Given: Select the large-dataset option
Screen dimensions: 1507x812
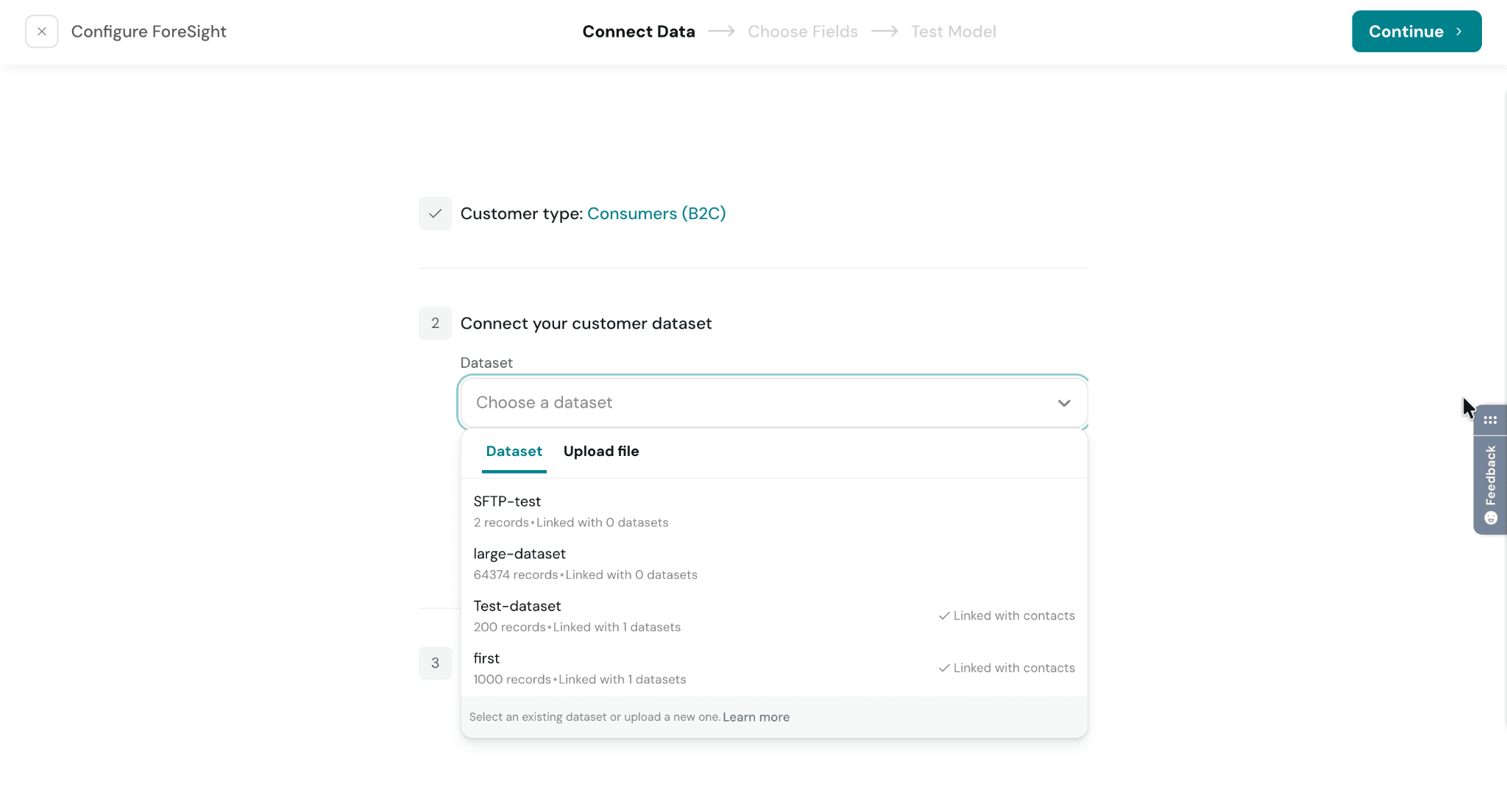Looking at the screenshot, I should [x=773, y=563].
